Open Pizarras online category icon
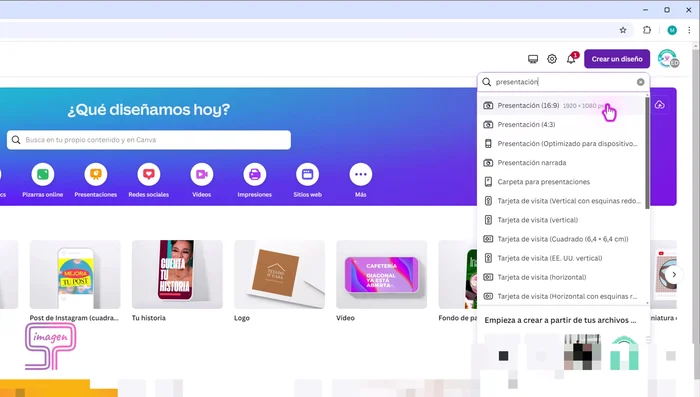The image size is (700, 397). 43,175
